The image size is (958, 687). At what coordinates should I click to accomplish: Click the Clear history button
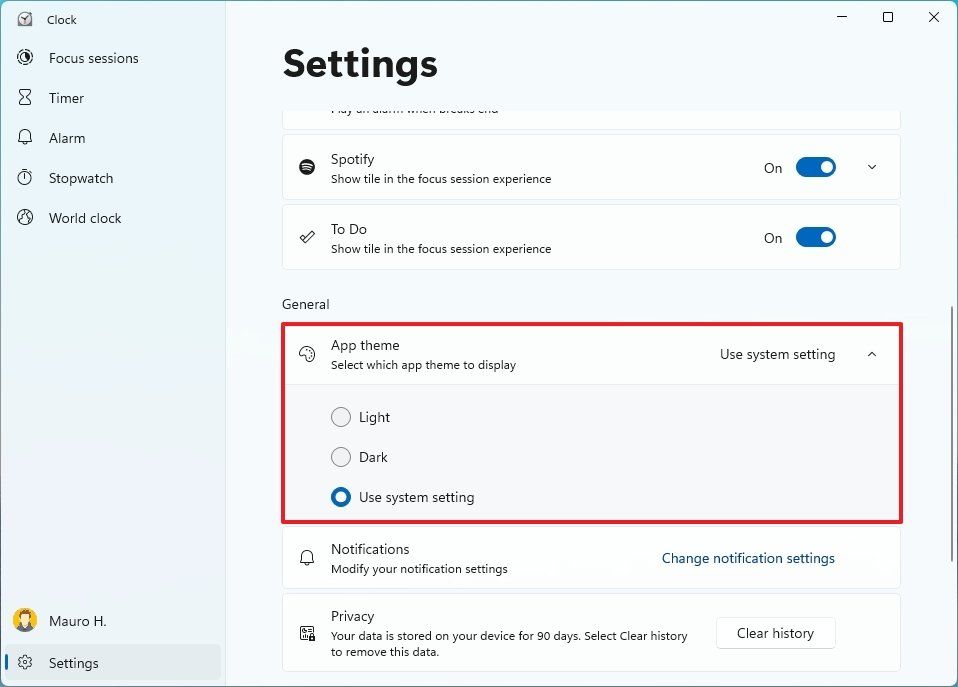click(x=775, y=633)
